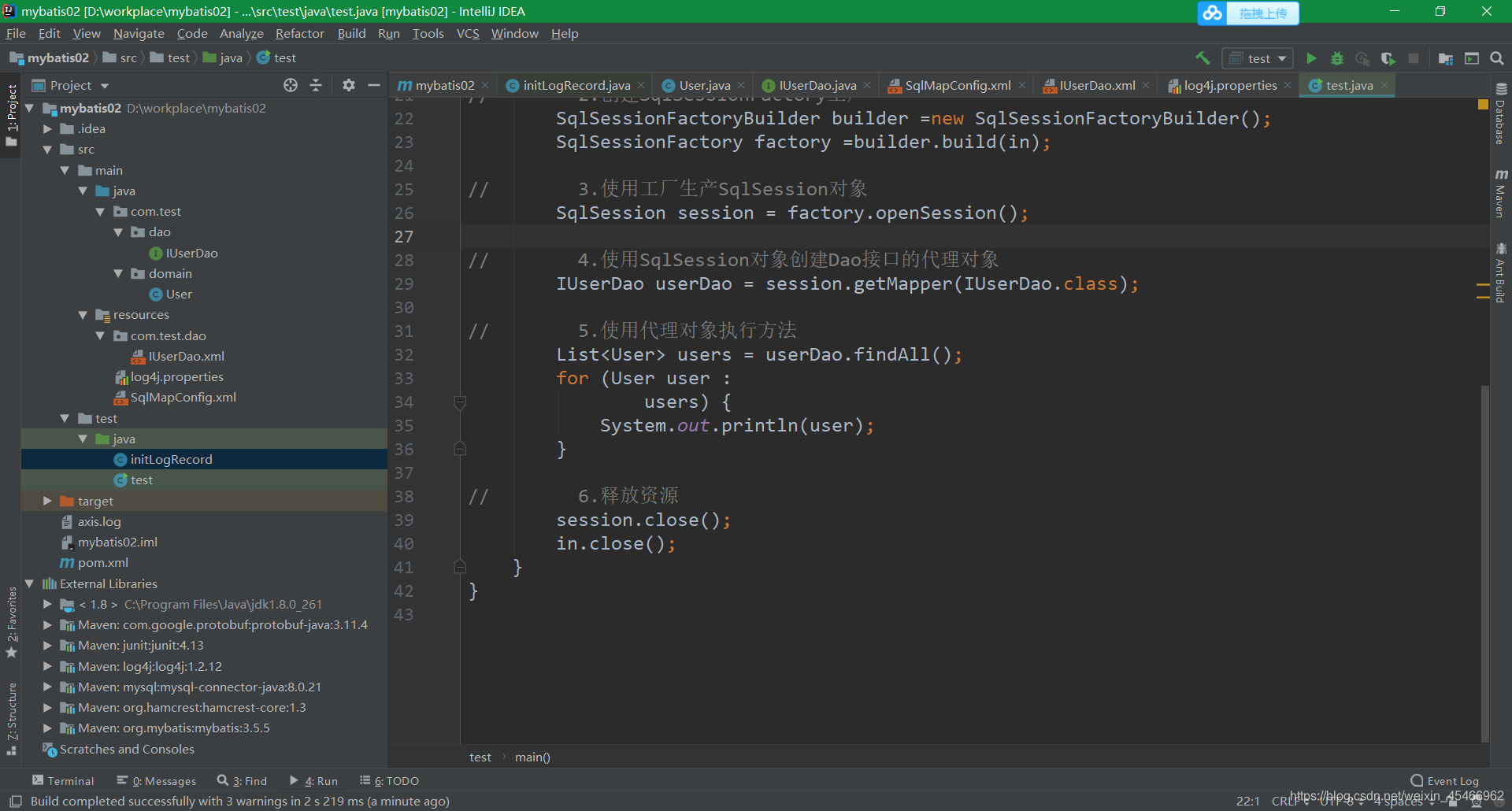Open the Ant Build tool window

pyautogui.click(x=1501, y=272)
